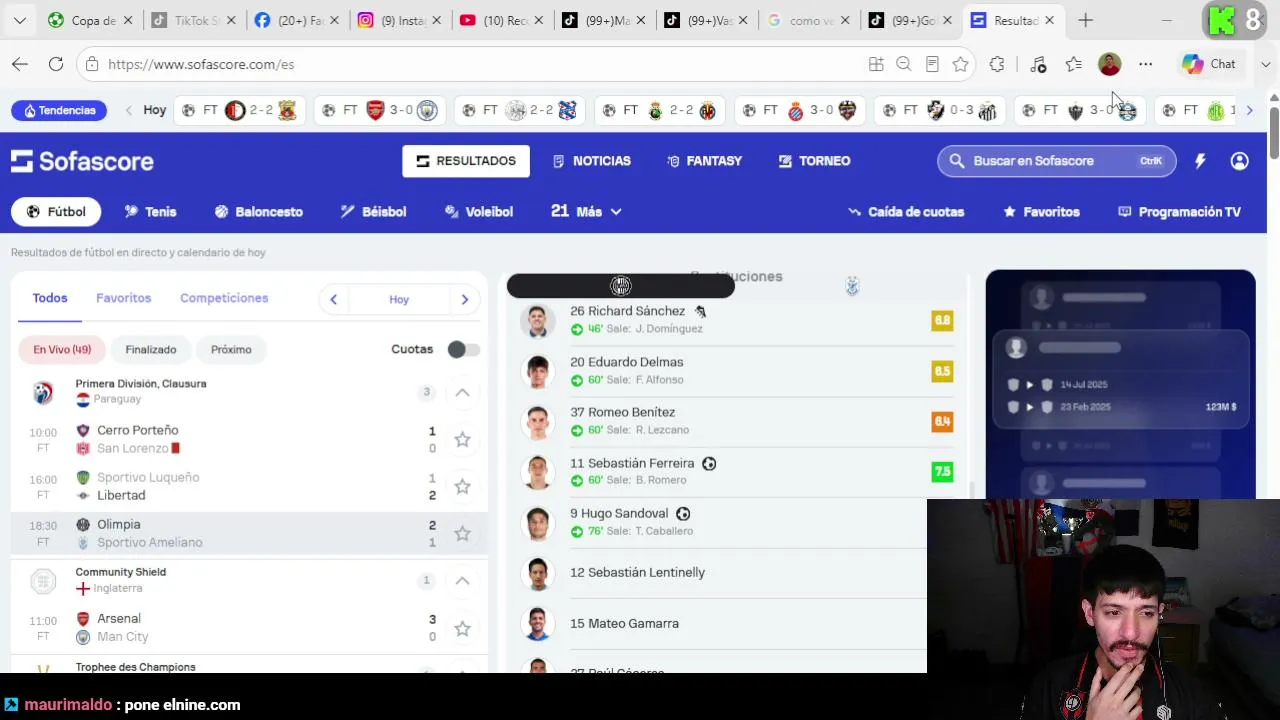Image resolution: width=1280 pixels, height=720 pixels.
Task: Click the Sofascore logo
Action: pos(82,161)
